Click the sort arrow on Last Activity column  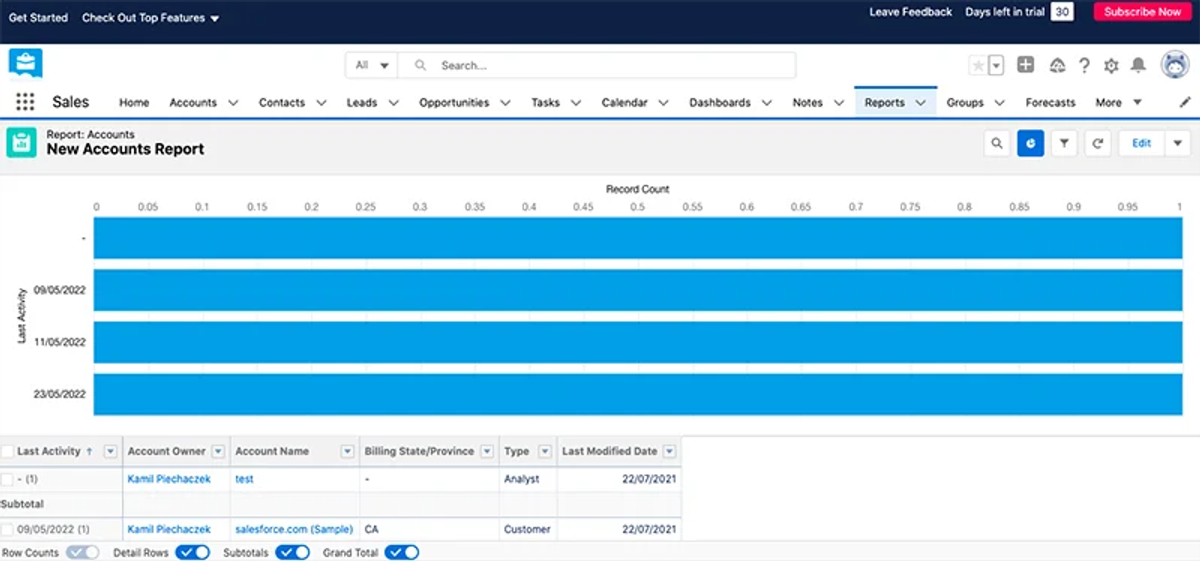pyautogui.click(x=89, y=451)
